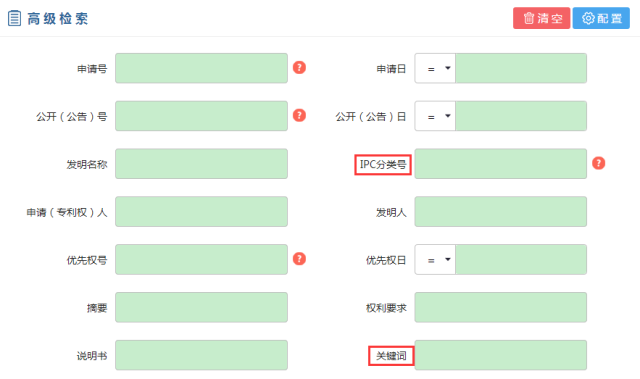Focus the IPC分类号 input field

click(x=501, y=164)
